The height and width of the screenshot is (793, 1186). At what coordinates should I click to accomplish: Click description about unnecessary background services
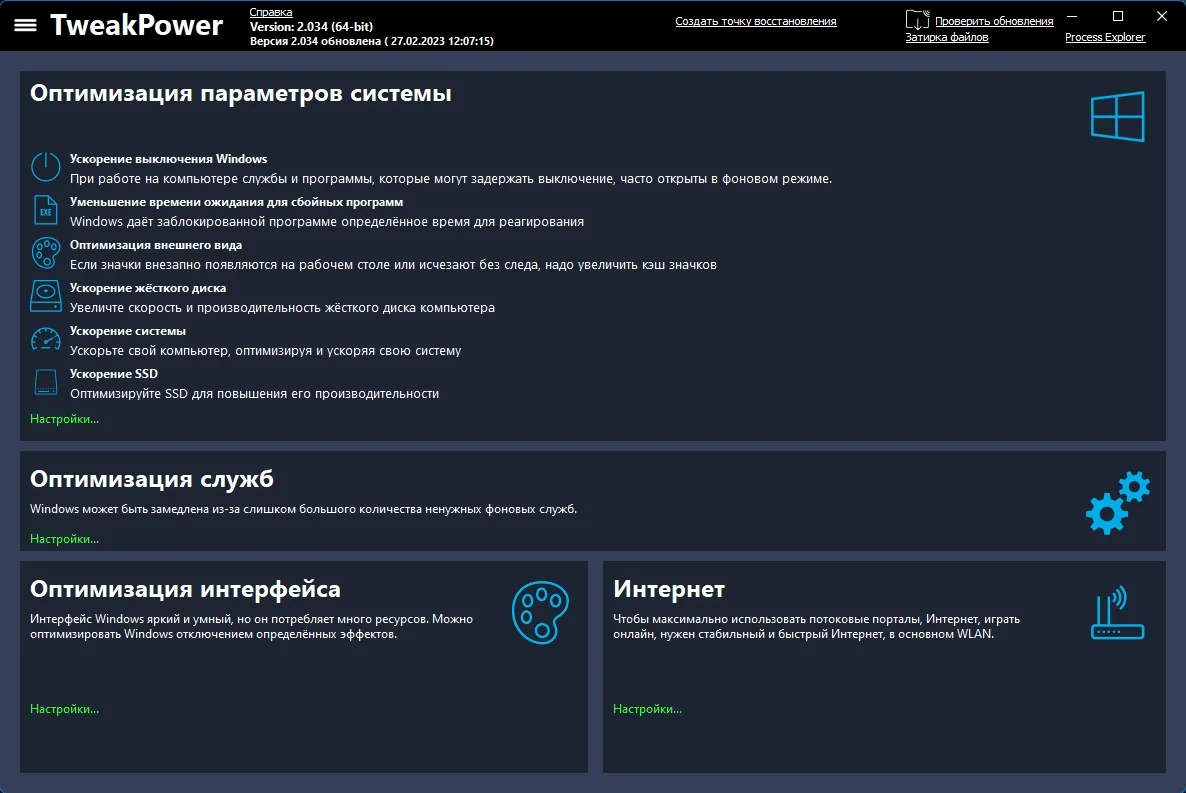[x=303, y=509]
